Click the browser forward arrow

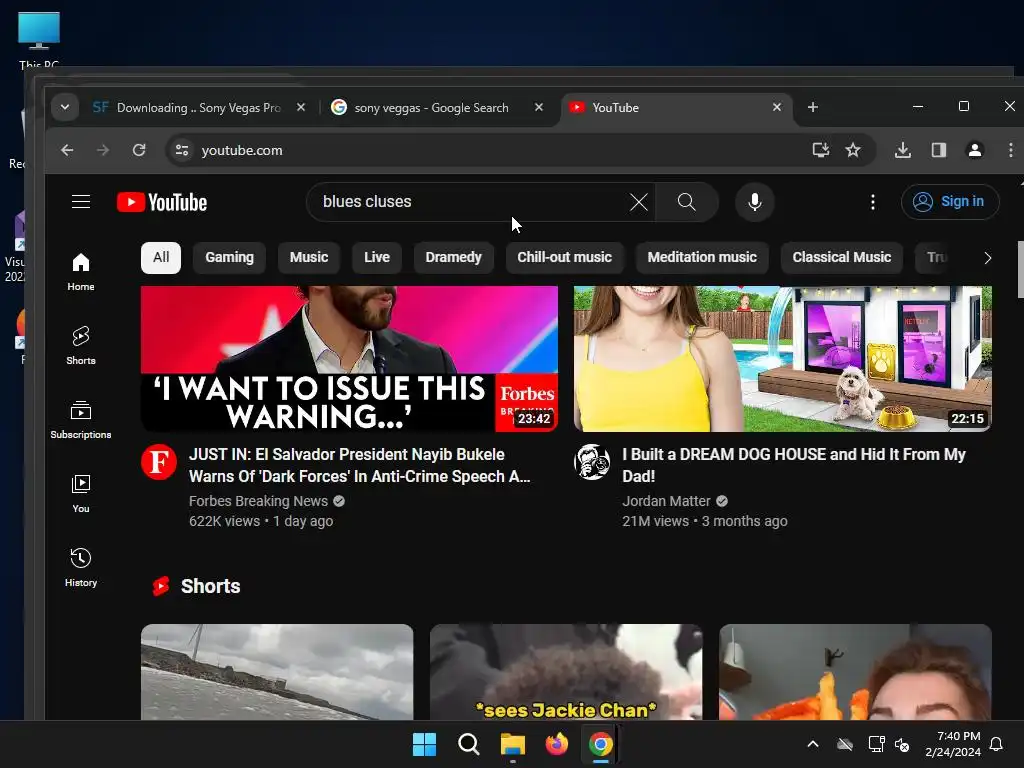click(103, 150)
